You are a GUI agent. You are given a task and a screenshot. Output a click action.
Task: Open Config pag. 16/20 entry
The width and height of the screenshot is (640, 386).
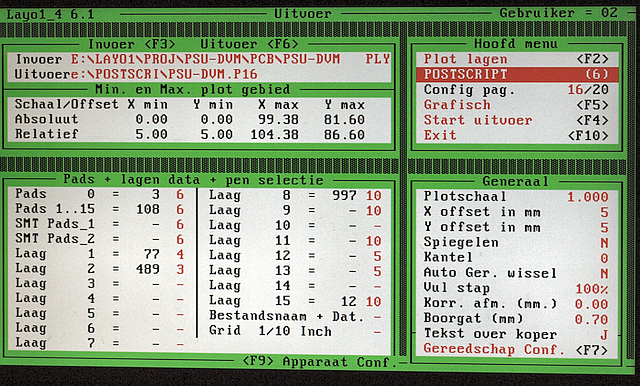pos(516,89)
